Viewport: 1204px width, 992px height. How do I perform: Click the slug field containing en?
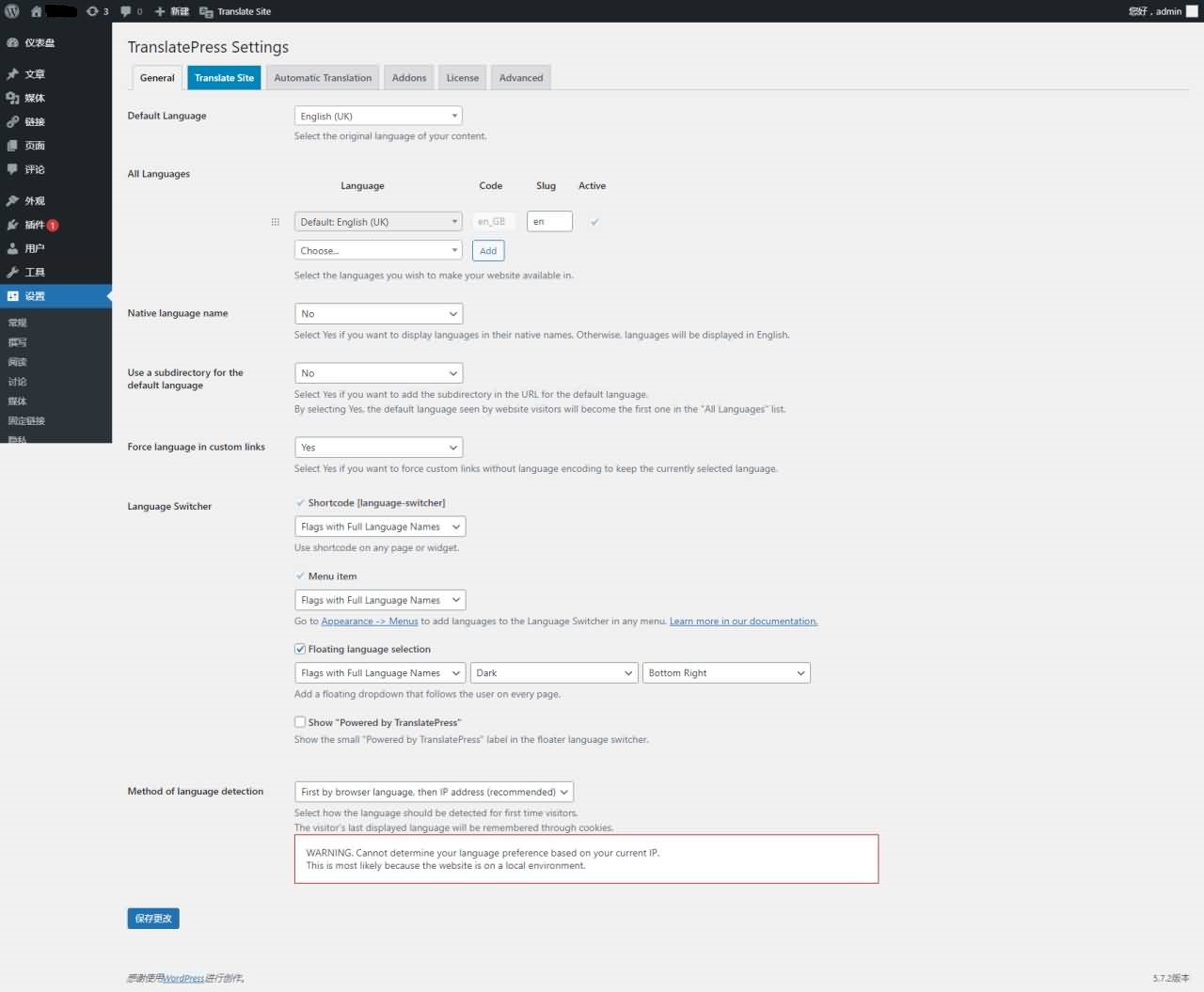coord(549,222)
